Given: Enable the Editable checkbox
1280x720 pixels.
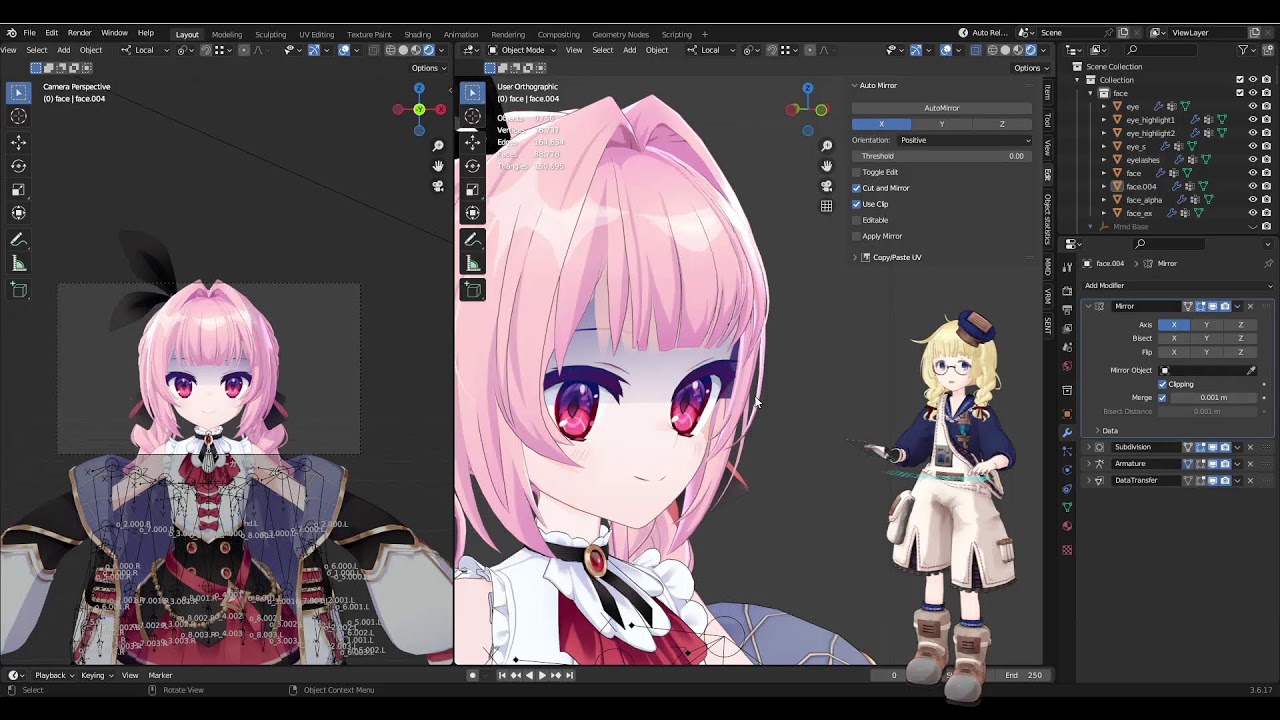Looking at the screenshot, I should click(x=856, y=220).
